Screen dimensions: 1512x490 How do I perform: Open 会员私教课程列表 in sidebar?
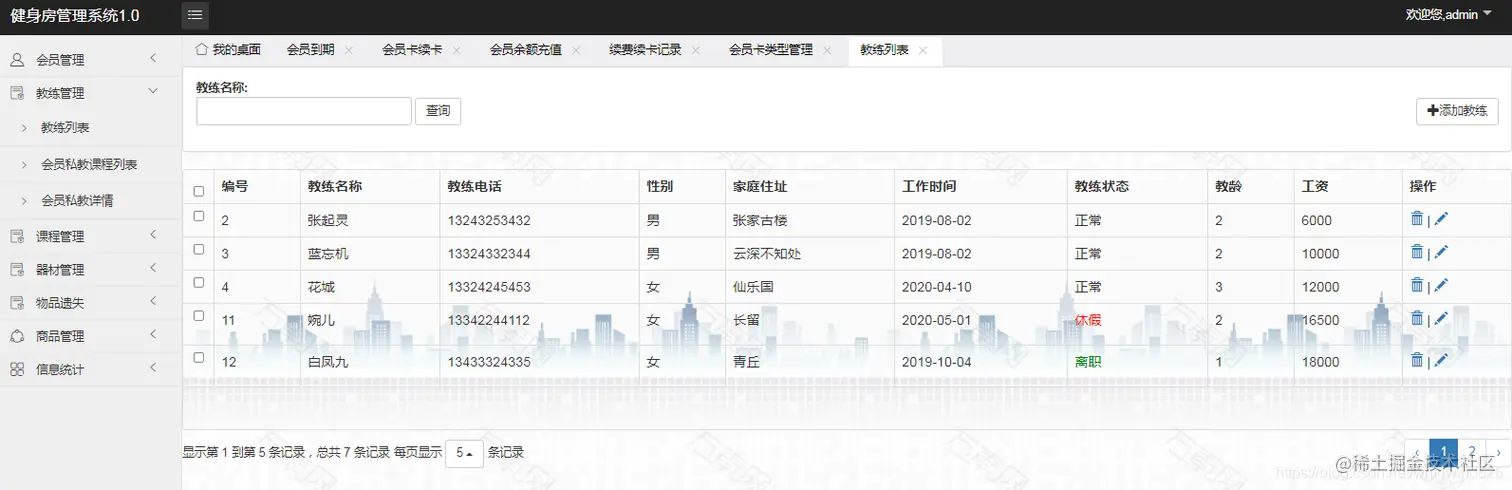(x=89, y=164)
